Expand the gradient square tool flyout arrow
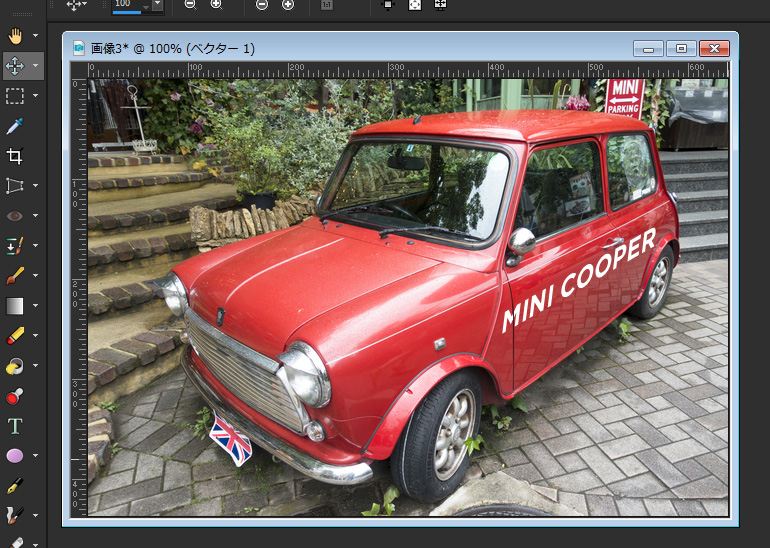Viewport: 770px width, 548px height. (x=35, y=306)
